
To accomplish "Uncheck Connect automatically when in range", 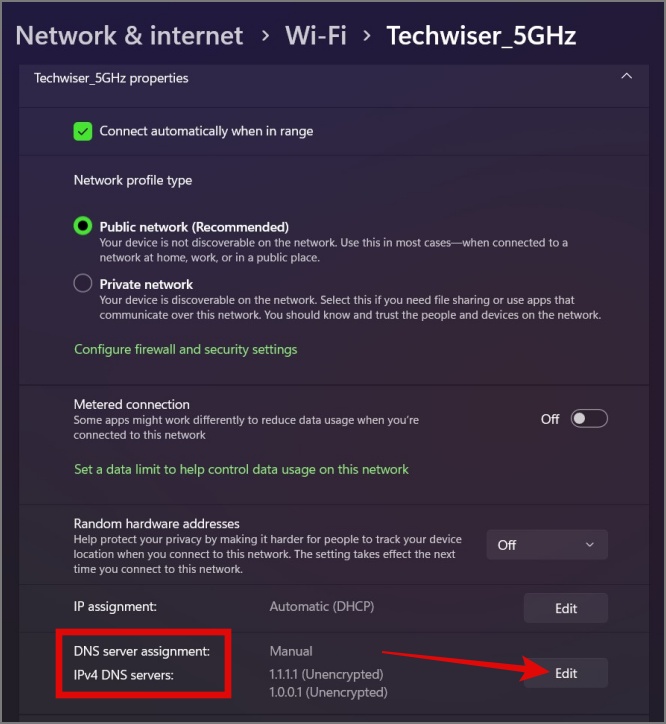I will tap(83, 131).
